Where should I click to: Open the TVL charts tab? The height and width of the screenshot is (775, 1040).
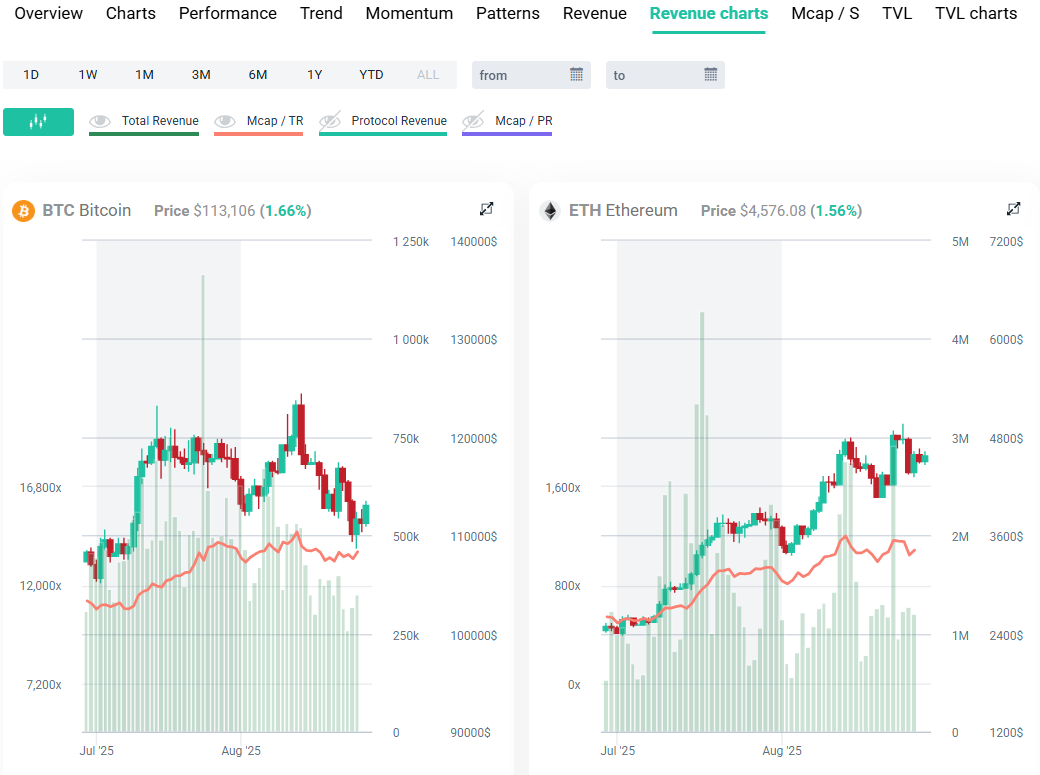tap(976, 13)
